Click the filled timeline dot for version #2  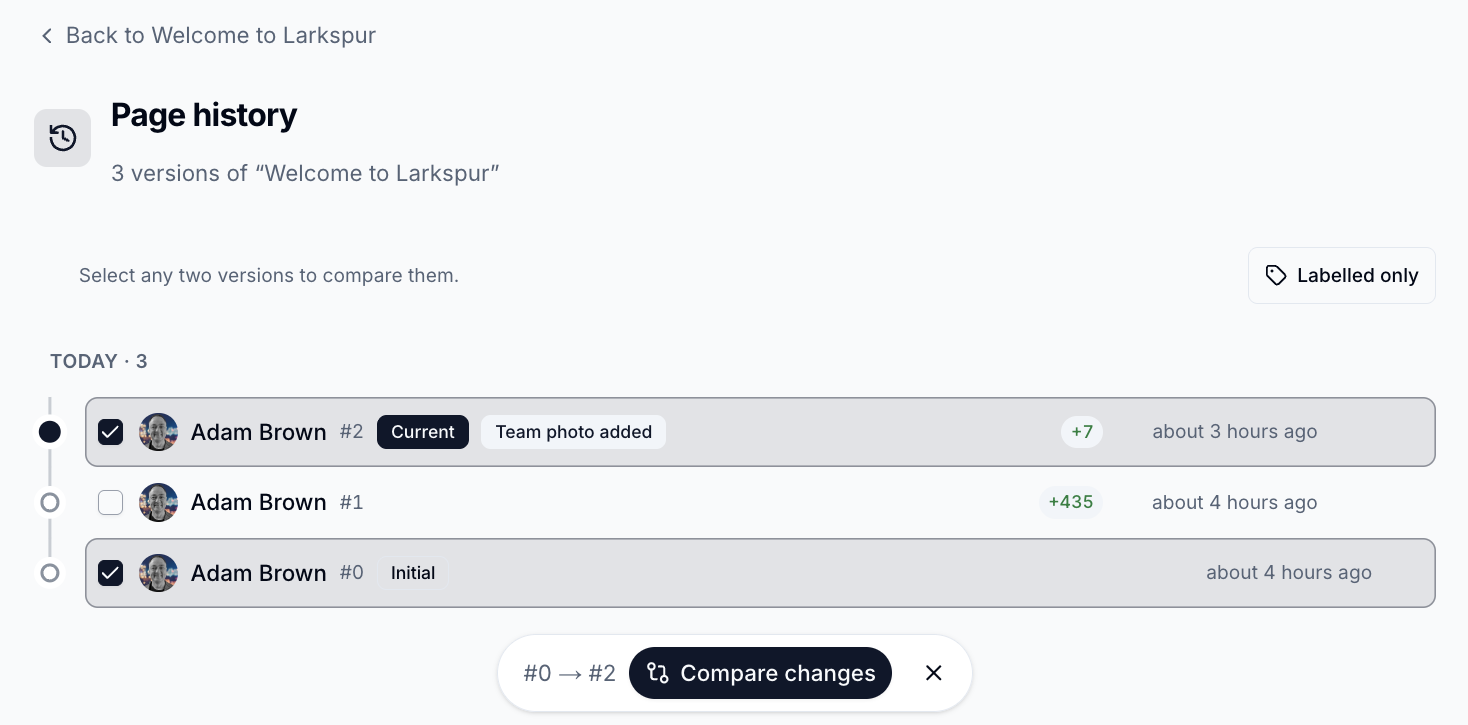(49, 432)
